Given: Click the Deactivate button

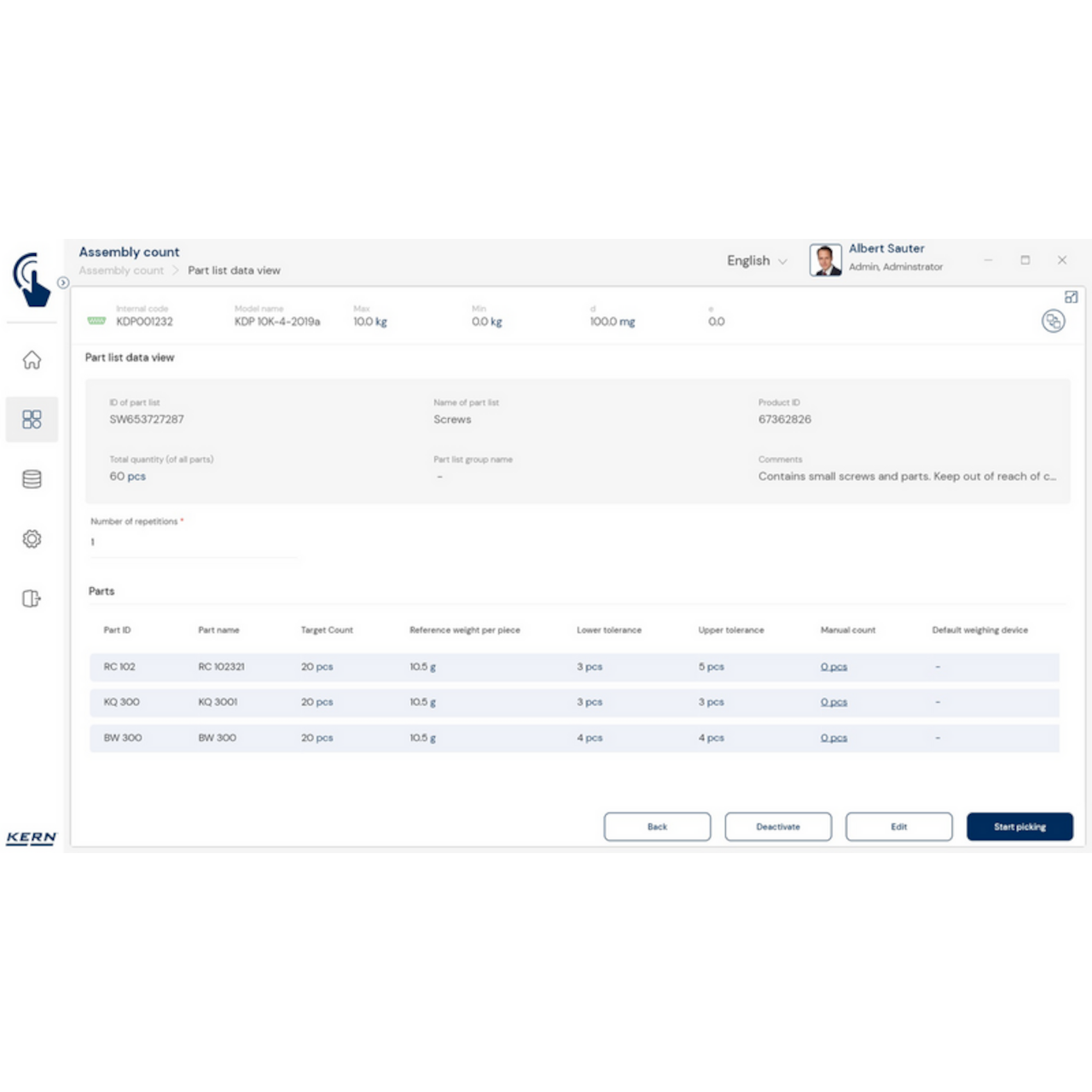Looking at the screenshot, I should tap(777, 826).
